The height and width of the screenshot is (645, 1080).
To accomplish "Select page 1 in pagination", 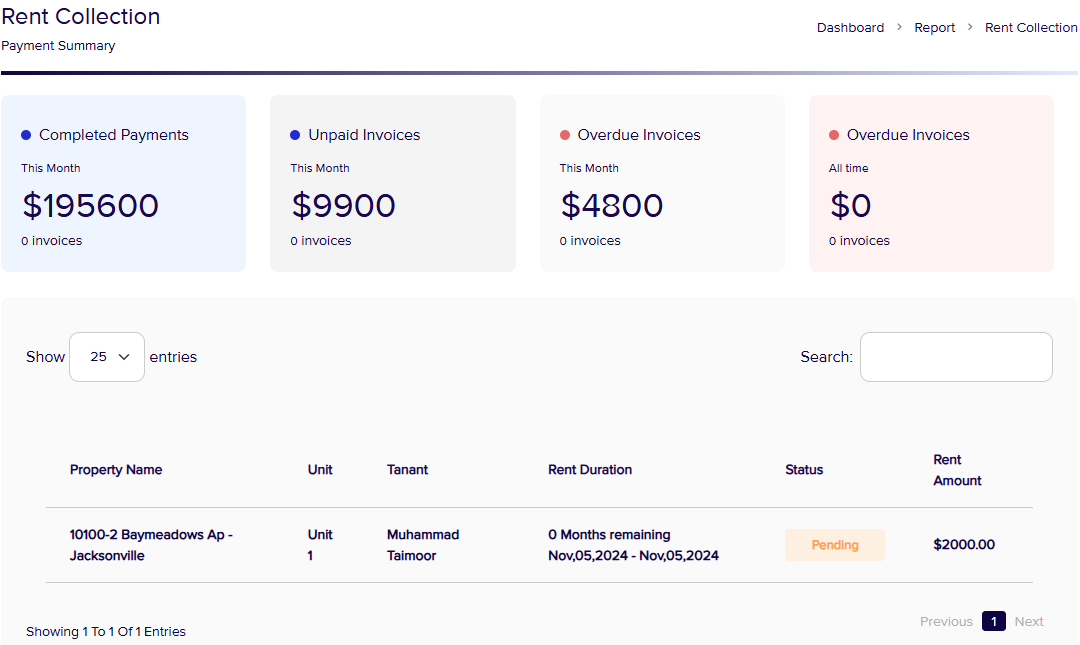I will [993, 622].
